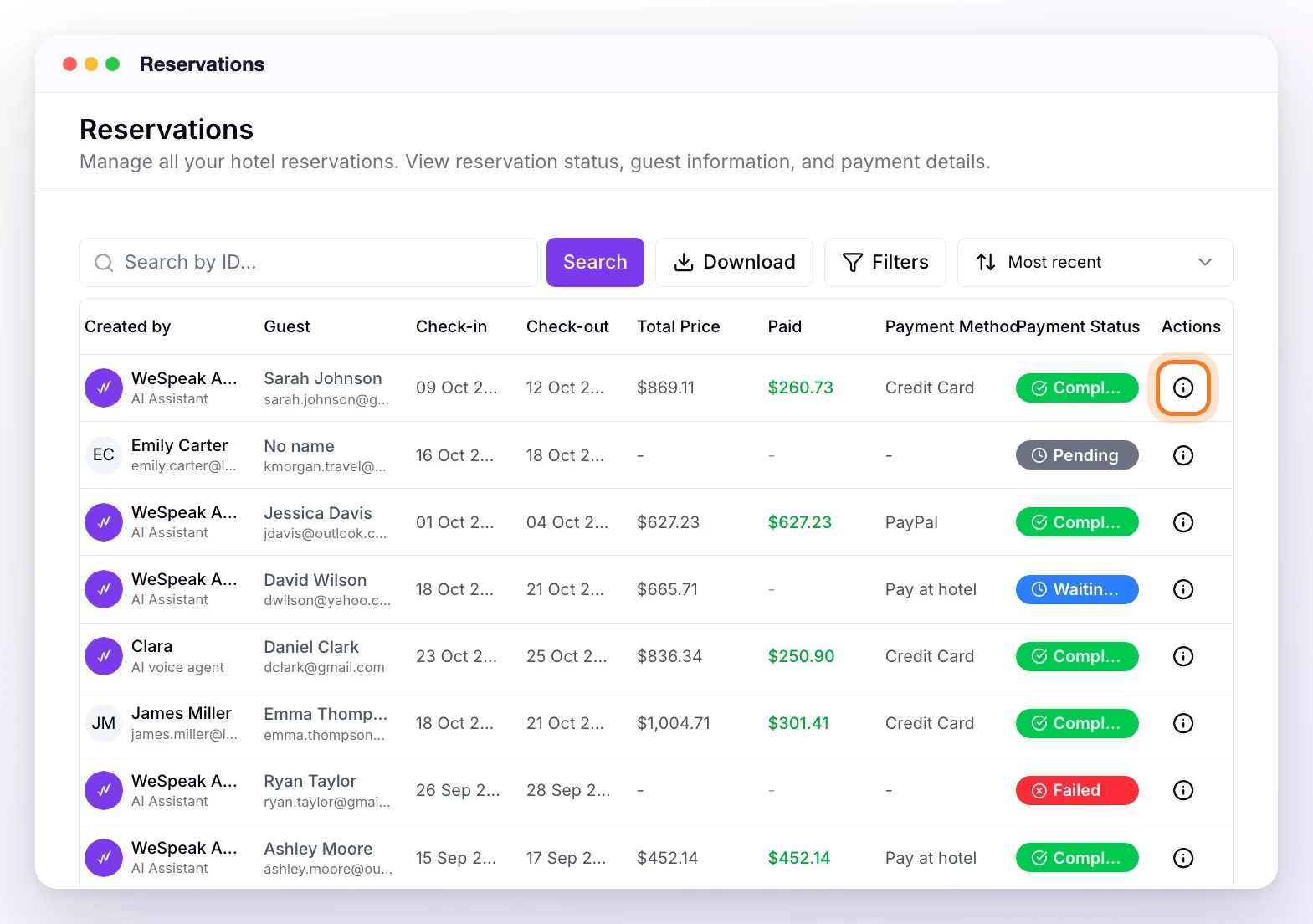Click Completed badge in Daniel Clark row
Viewport: 1313px width, 924px height.
1077,656
